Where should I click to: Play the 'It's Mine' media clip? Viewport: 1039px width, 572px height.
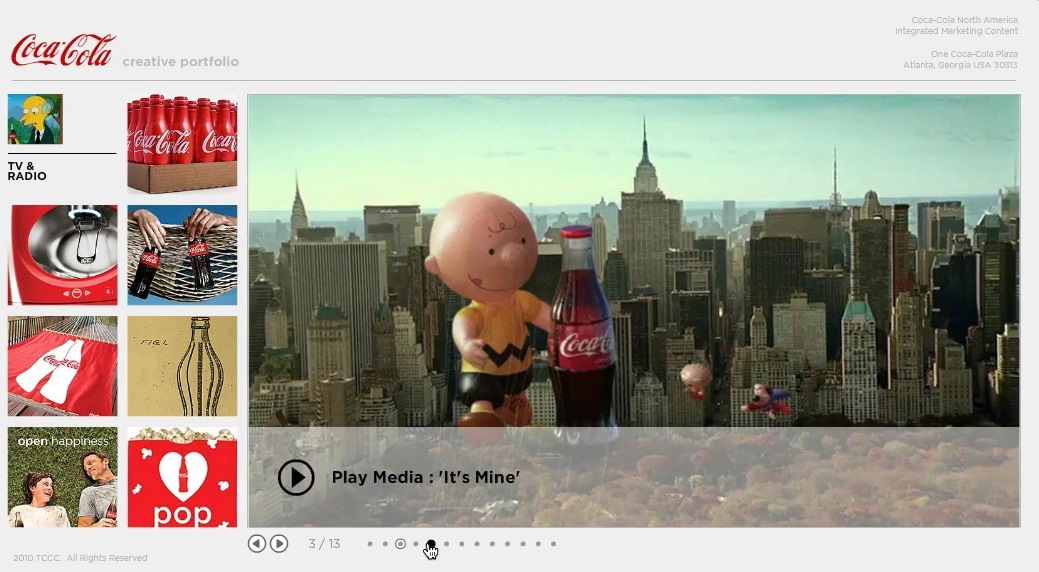pyautogui.click(x=296, y=477)
